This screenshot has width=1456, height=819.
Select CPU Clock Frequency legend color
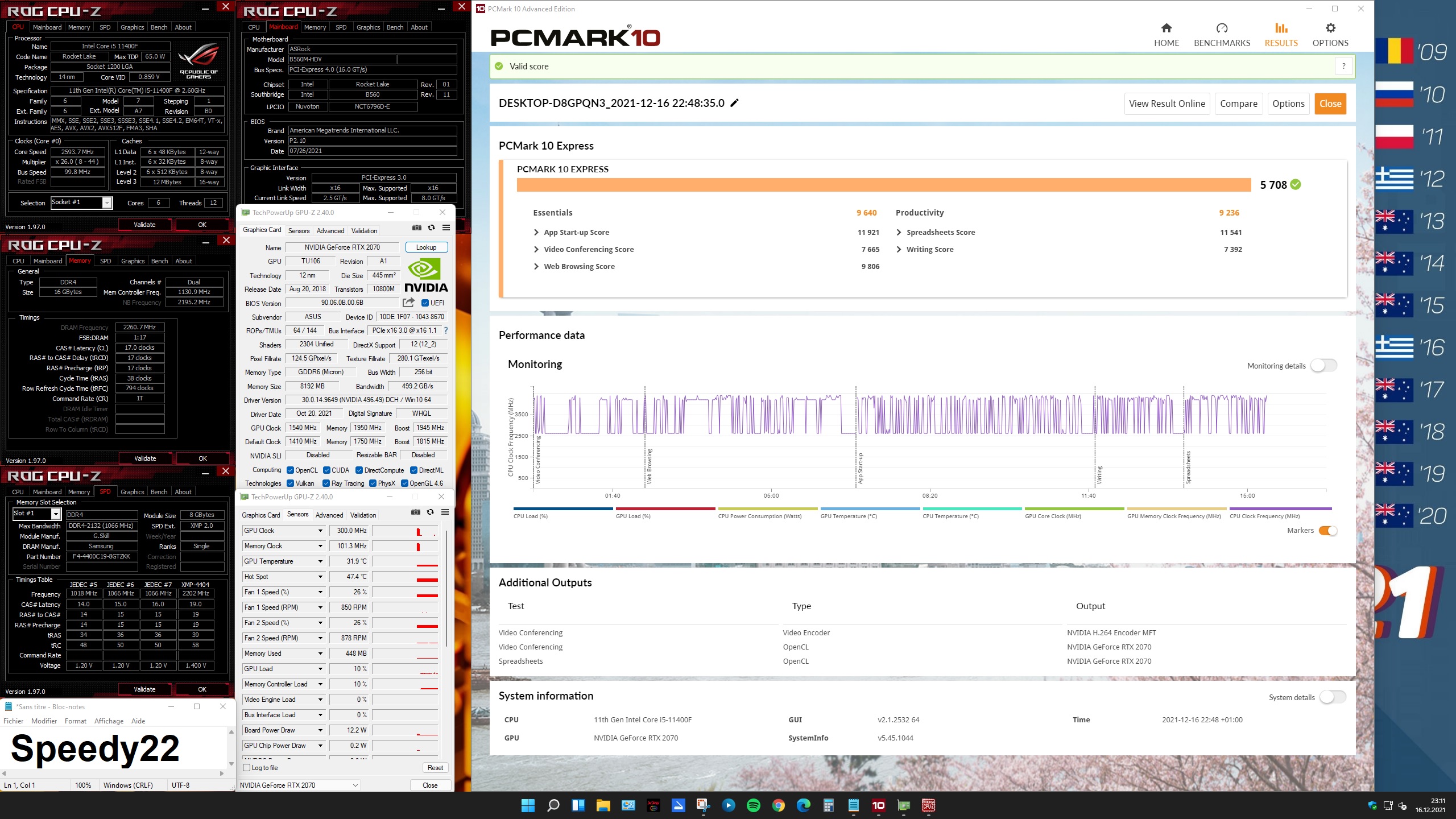point(1281,509)
